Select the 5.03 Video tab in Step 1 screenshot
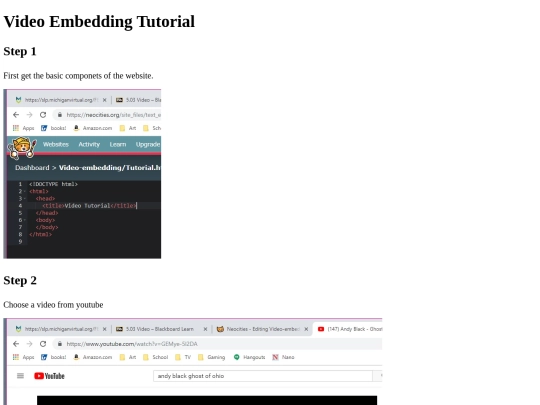The image size is (540, 405). (138, 100)
